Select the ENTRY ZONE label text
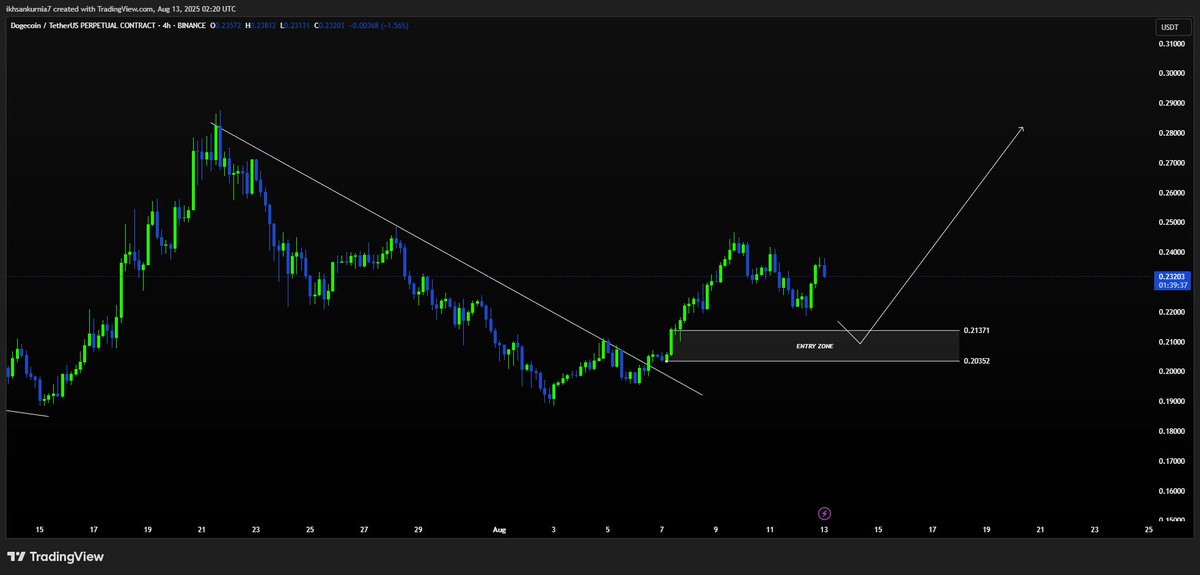Viewport: 1200px width, 575px height. click(814, 346)
